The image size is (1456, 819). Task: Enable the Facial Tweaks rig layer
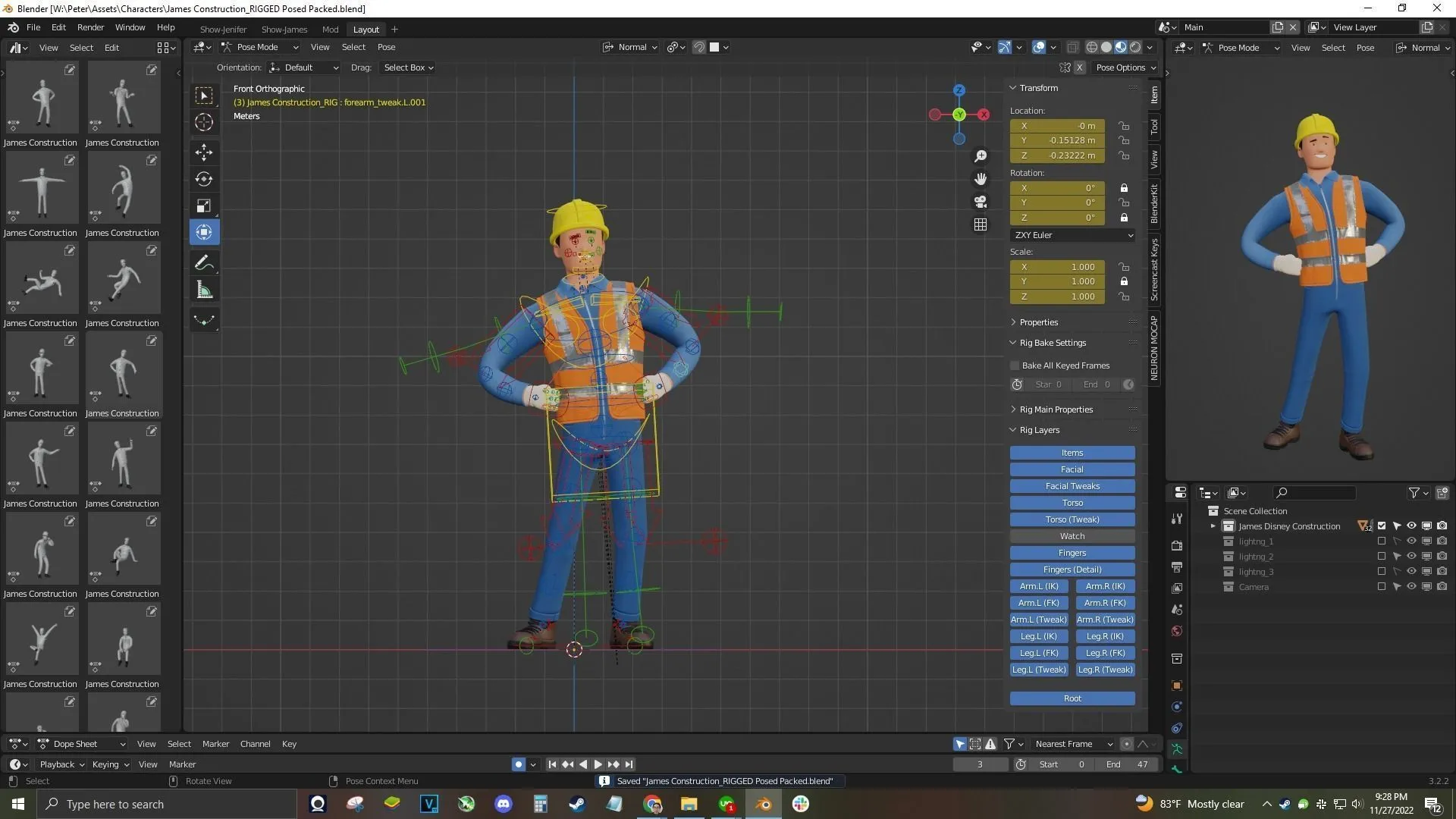point(1072,485)
